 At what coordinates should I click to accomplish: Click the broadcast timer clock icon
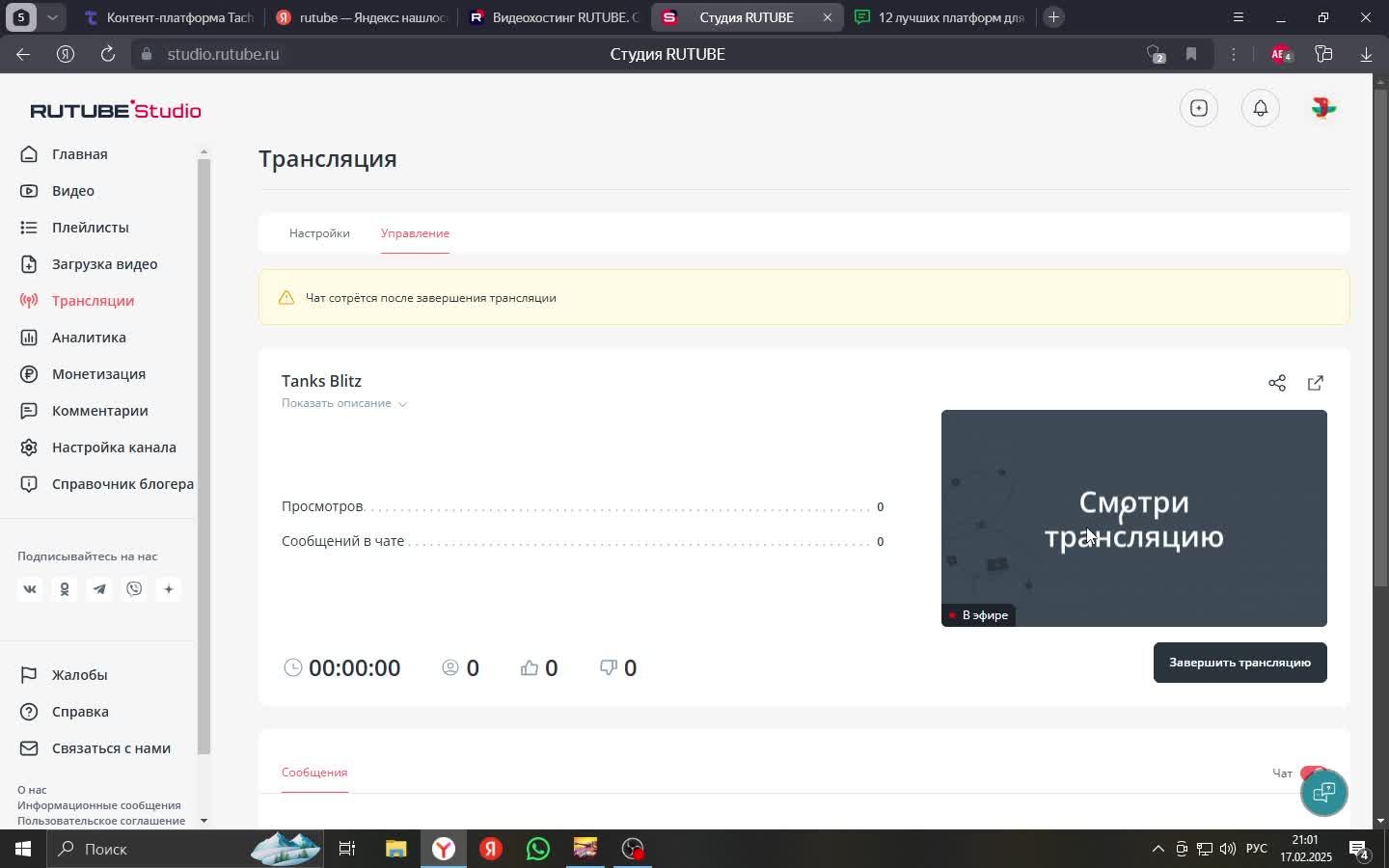click(293, 667)
